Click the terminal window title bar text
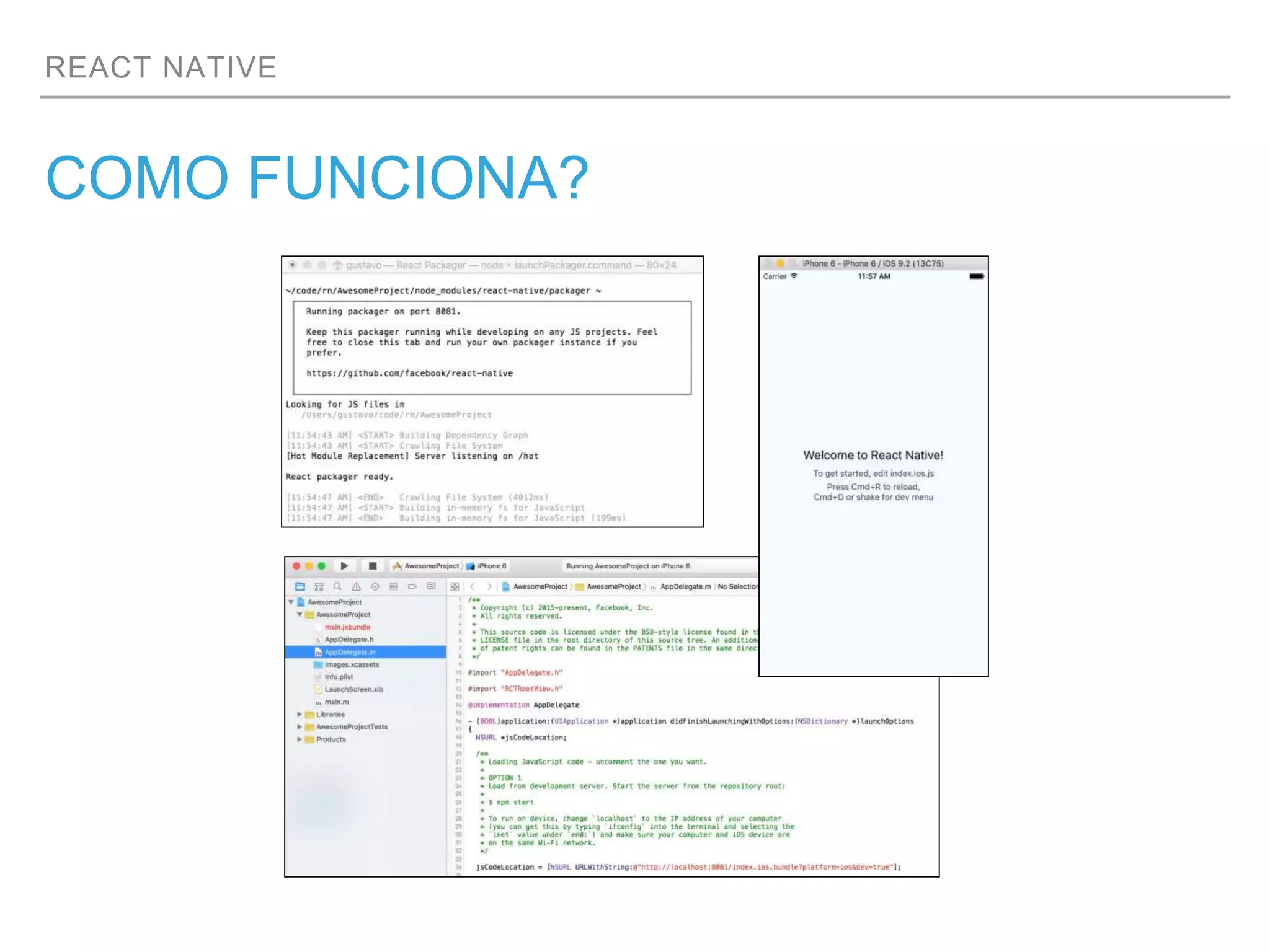Image resolution: width=1270 pixels, height=952 pixels. [x=511, y=265]
